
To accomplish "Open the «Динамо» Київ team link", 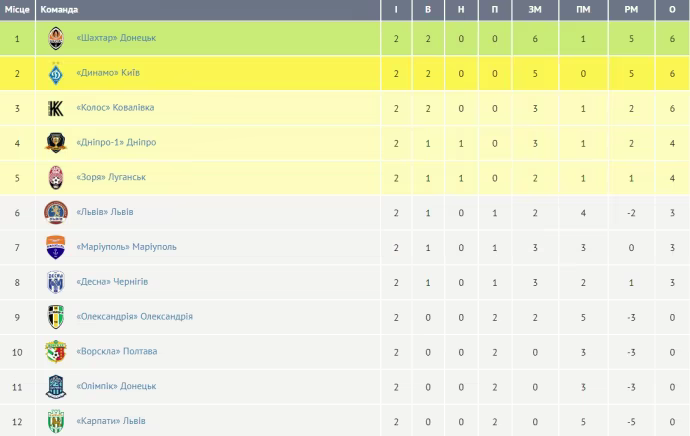I will pos(108,73).
